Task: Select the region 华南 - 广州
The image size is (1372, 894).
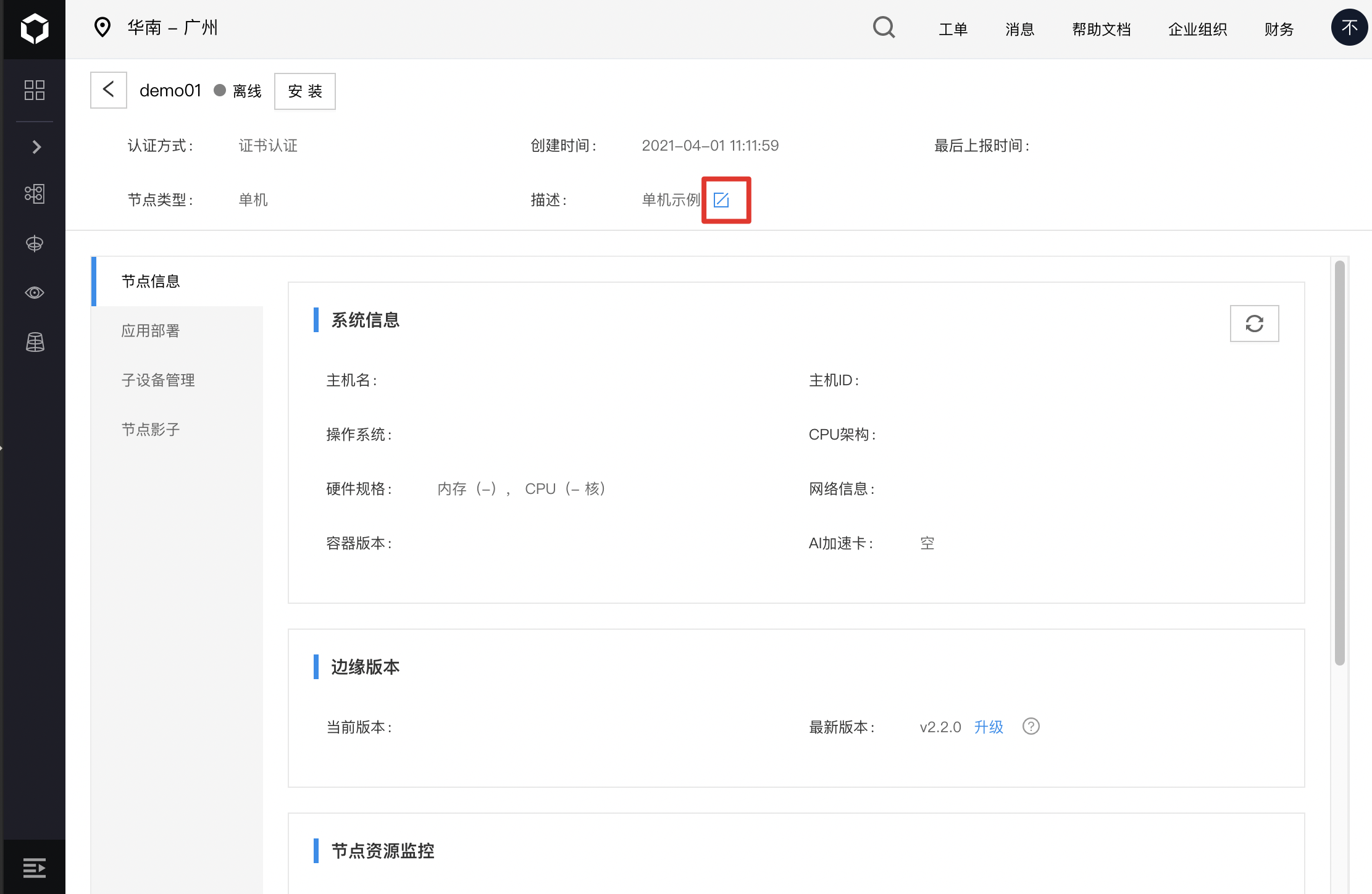Action: click(173, 28)
